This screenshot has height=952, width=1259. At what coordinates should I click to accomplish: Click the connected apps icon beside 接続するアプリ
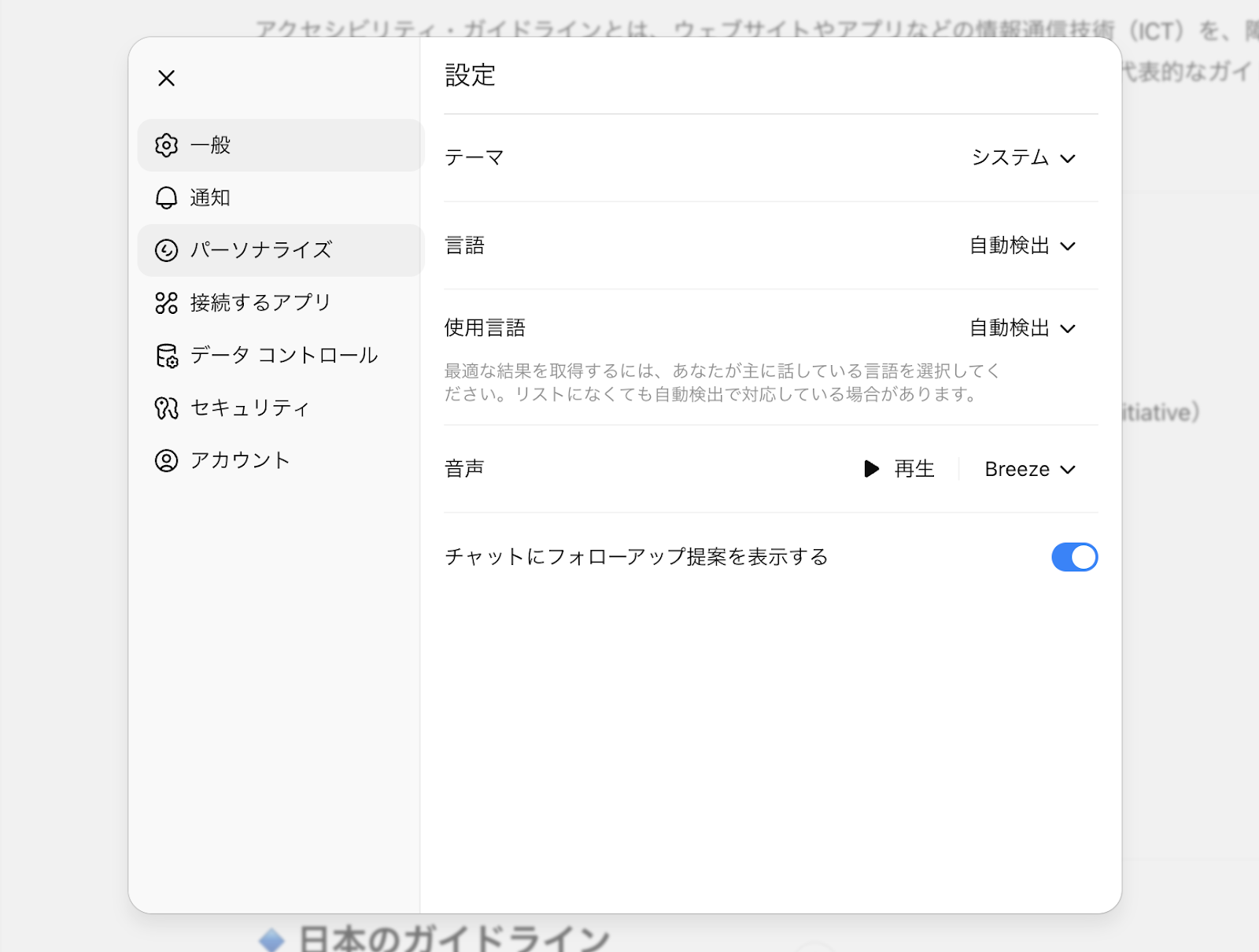point(166,302)
